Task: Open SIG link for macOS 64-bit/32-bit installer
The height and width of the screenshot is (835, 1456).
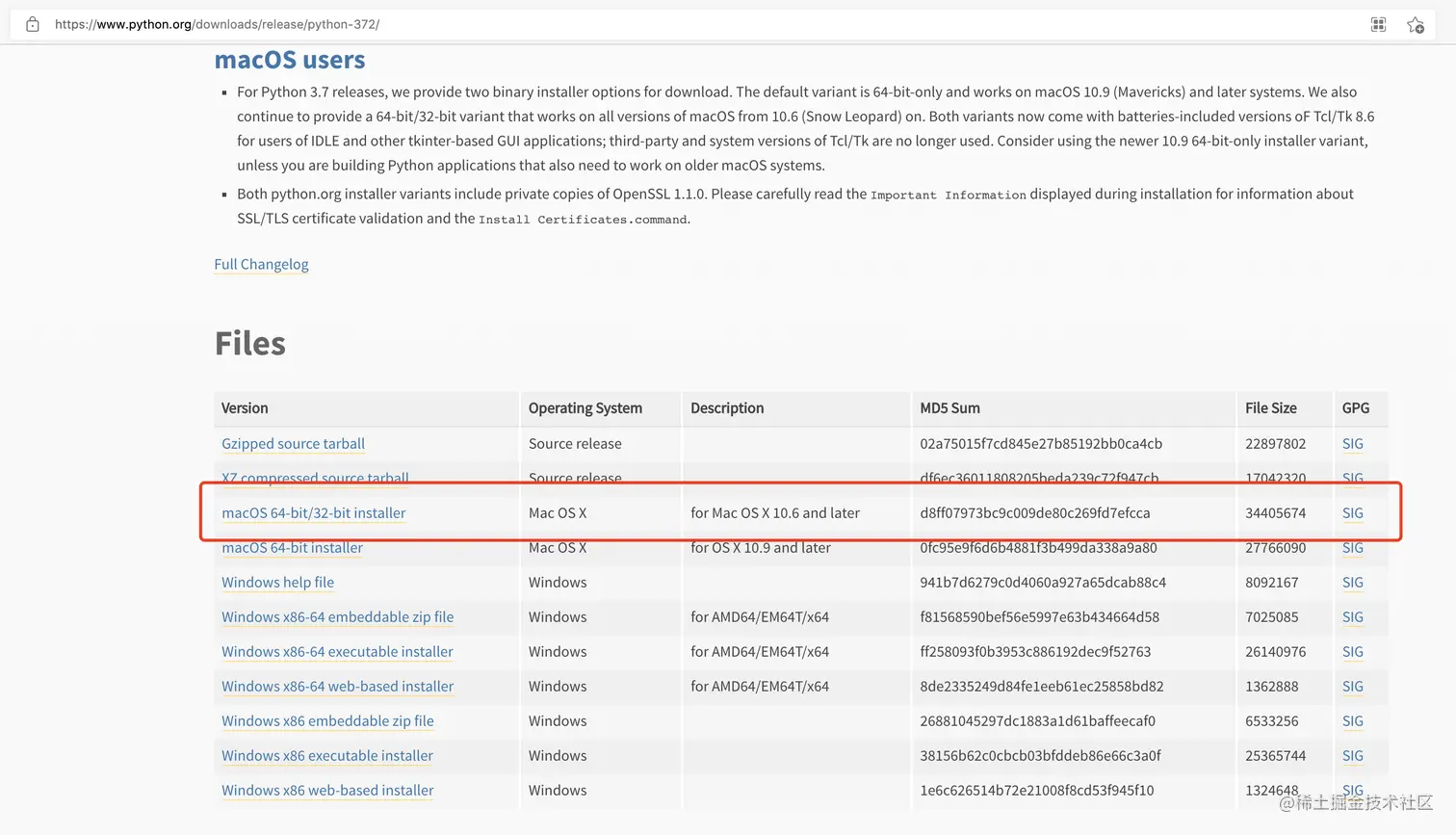Action: [x=1352, y=513]
